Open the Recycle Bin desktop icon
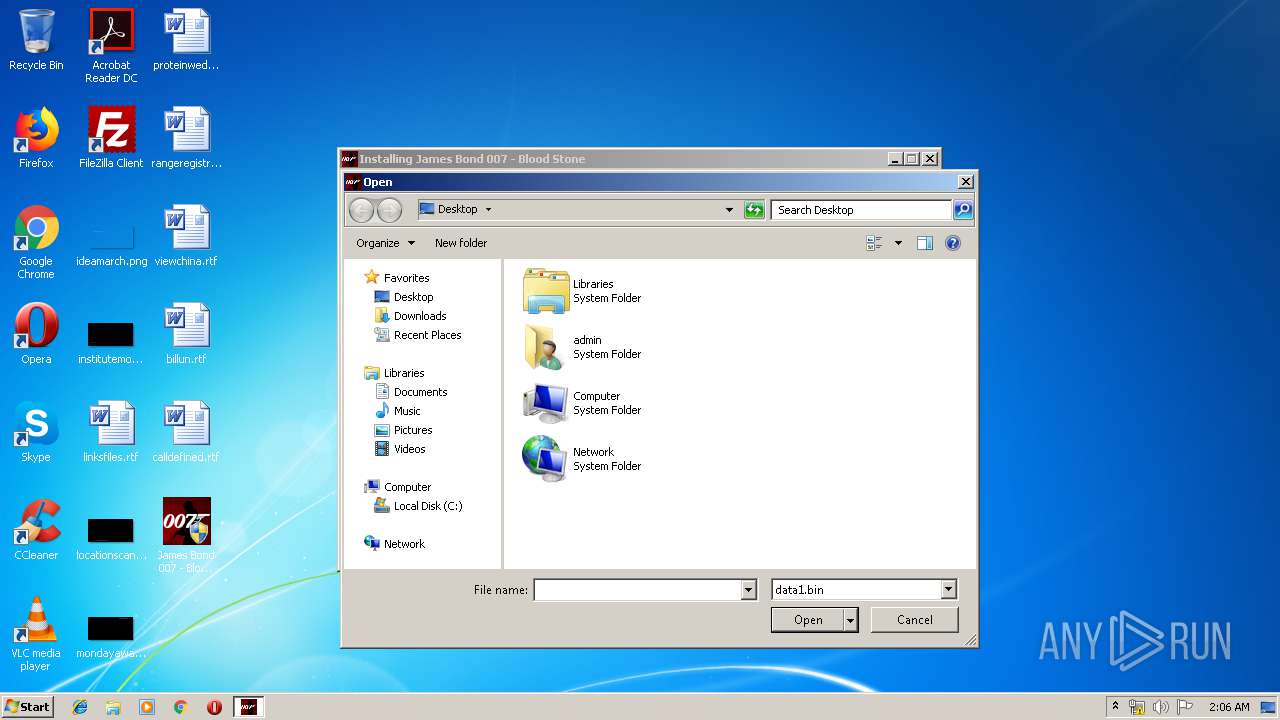This screenshot has height=720, width=1280. click(x=36, y=41)
